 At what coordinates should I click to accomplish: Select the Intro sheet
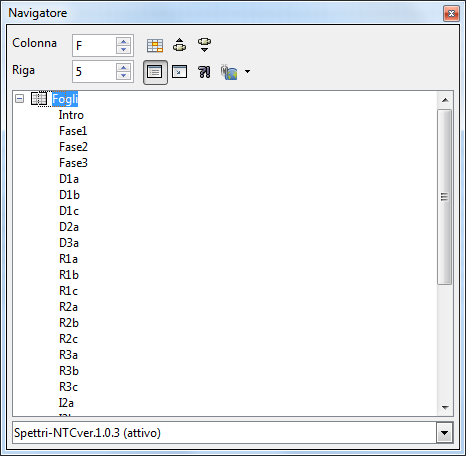[x=71, y=115]
